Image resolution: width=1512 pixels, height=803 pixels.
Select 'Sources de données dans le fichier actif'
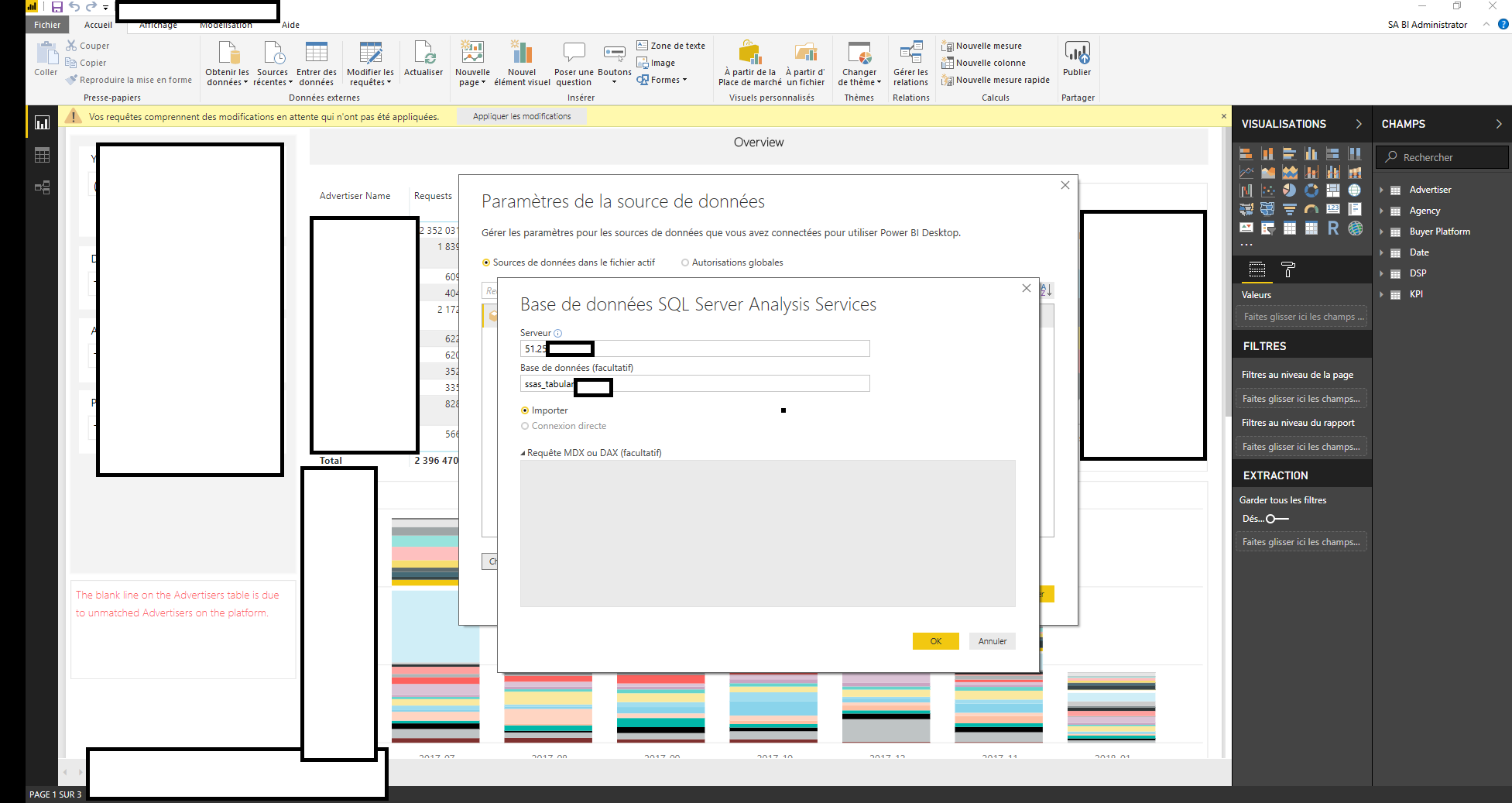pos(568,263)
